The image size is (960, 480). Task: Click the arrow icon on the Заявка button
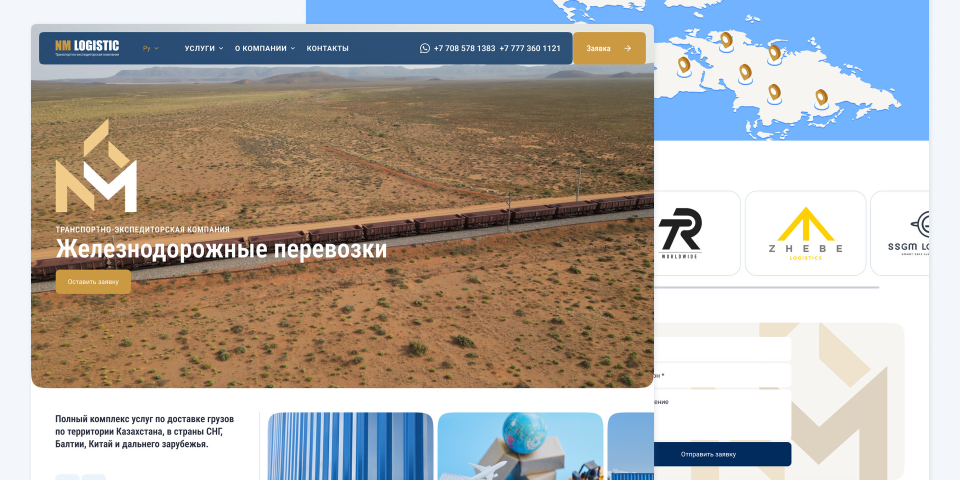[628, 48]
